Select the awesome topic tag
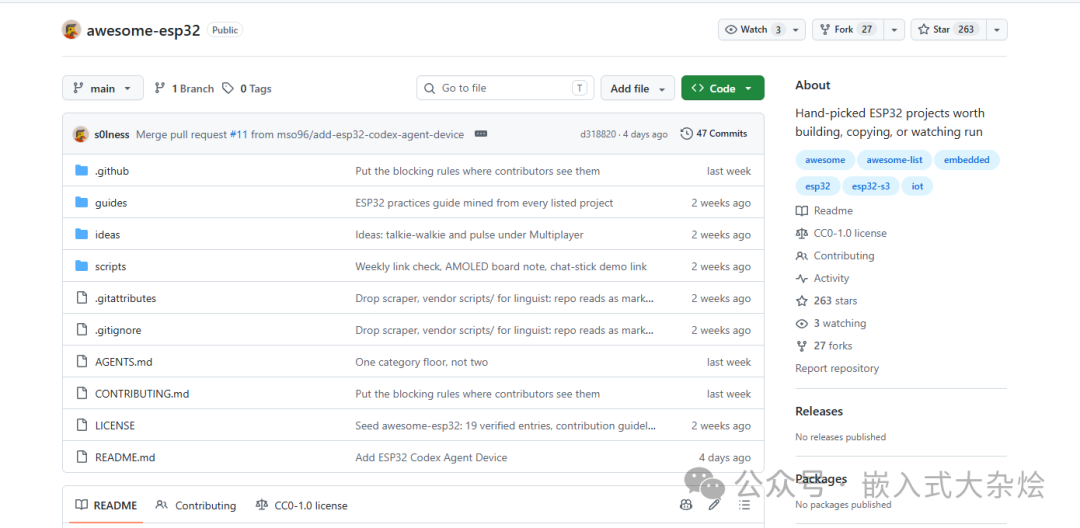Image resolution: width=1080 pixels, height=528 pixels. tap(825, 160)
